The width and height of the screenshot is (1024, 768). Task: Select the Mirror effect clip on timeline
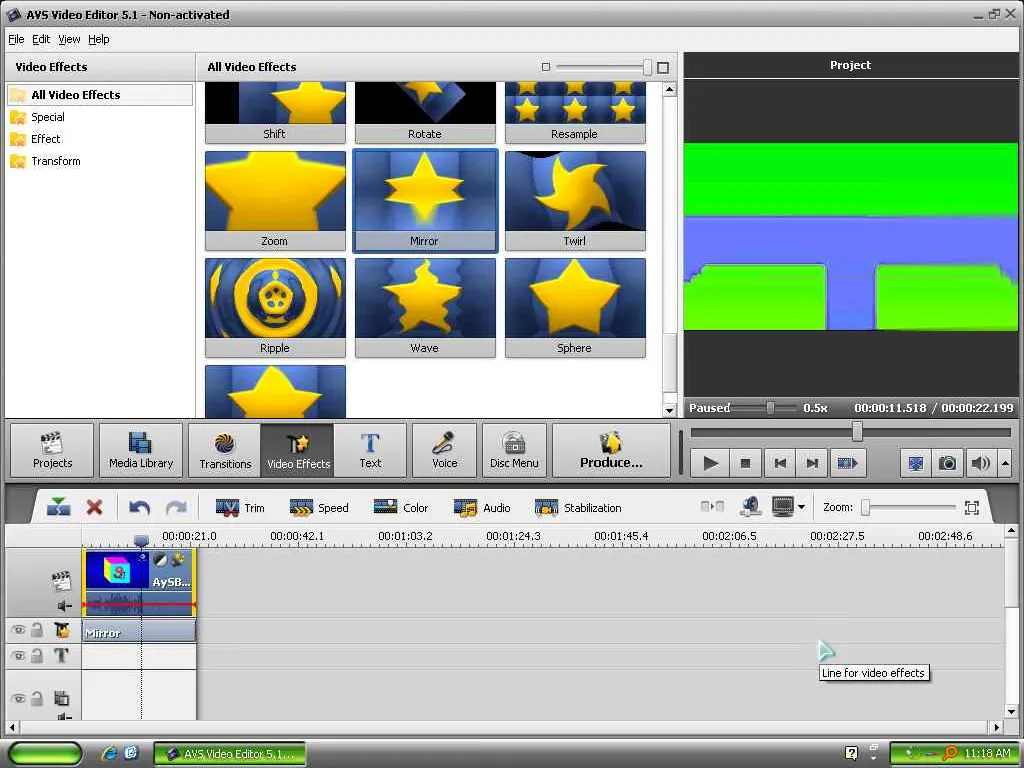point(138,632)
